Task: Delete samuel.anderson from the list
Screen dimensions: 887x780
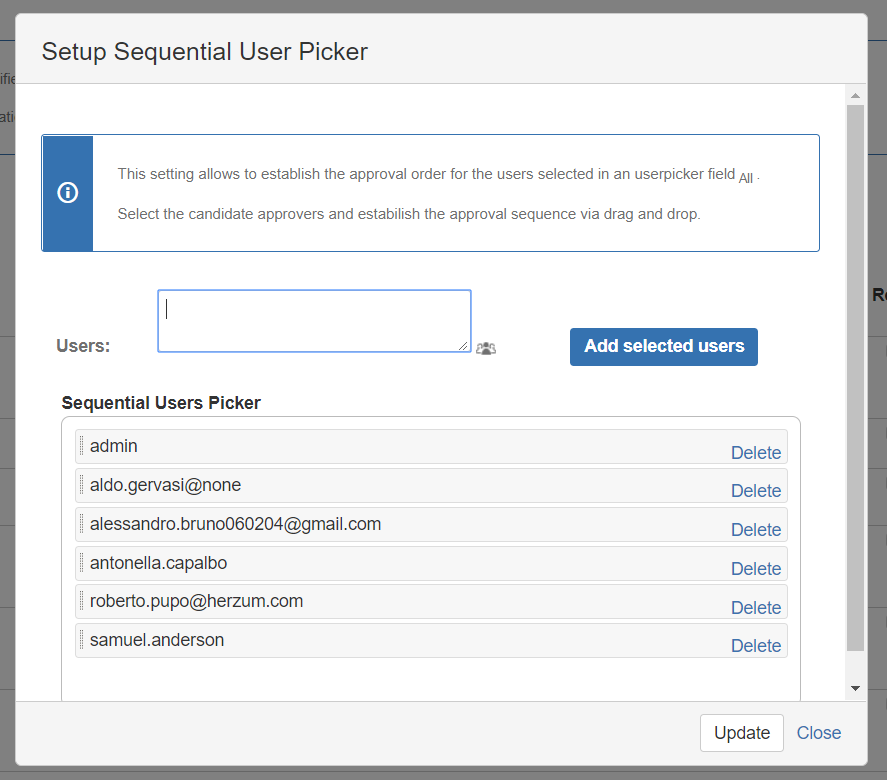Action: pyautogui.click(x=756, y=645)
